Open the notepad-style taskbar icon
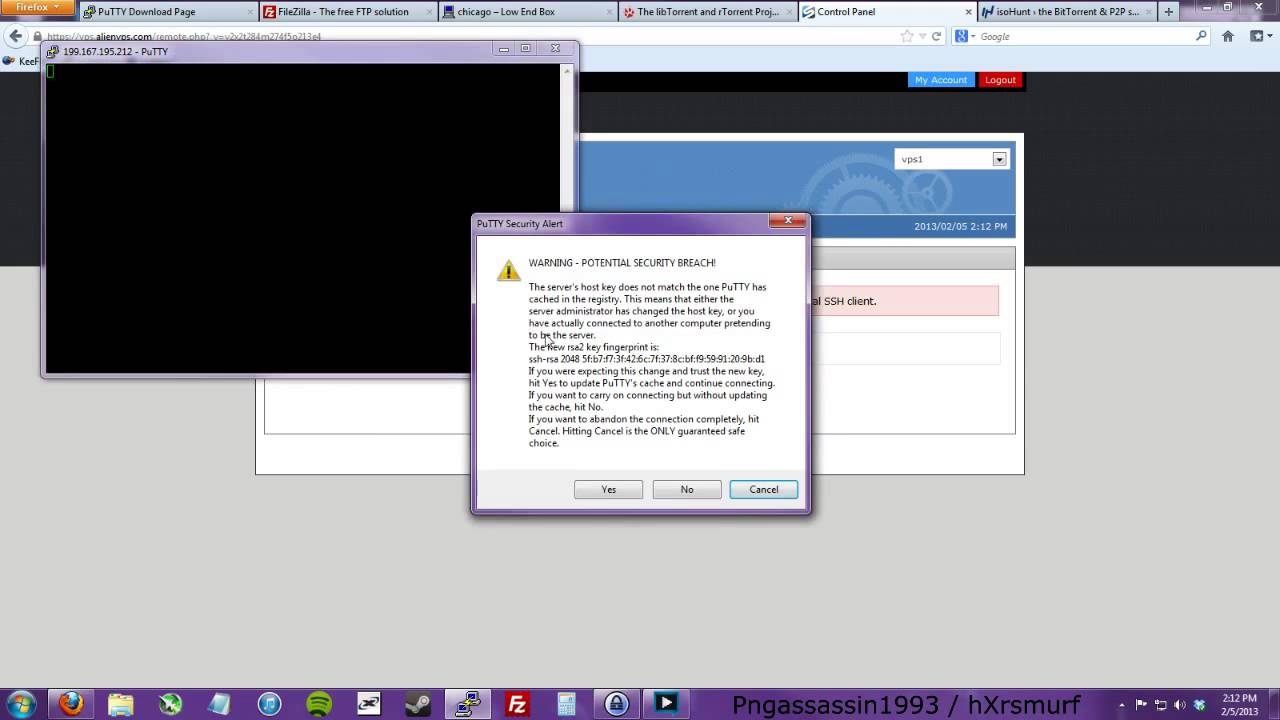Image resolution: width=1280 pixels, height=720 pixels. pos(219,704)
